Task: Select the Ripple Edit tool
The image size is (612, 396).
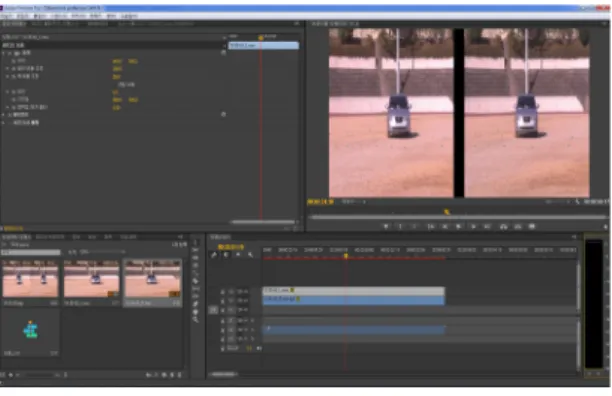Action: point(196,258)
